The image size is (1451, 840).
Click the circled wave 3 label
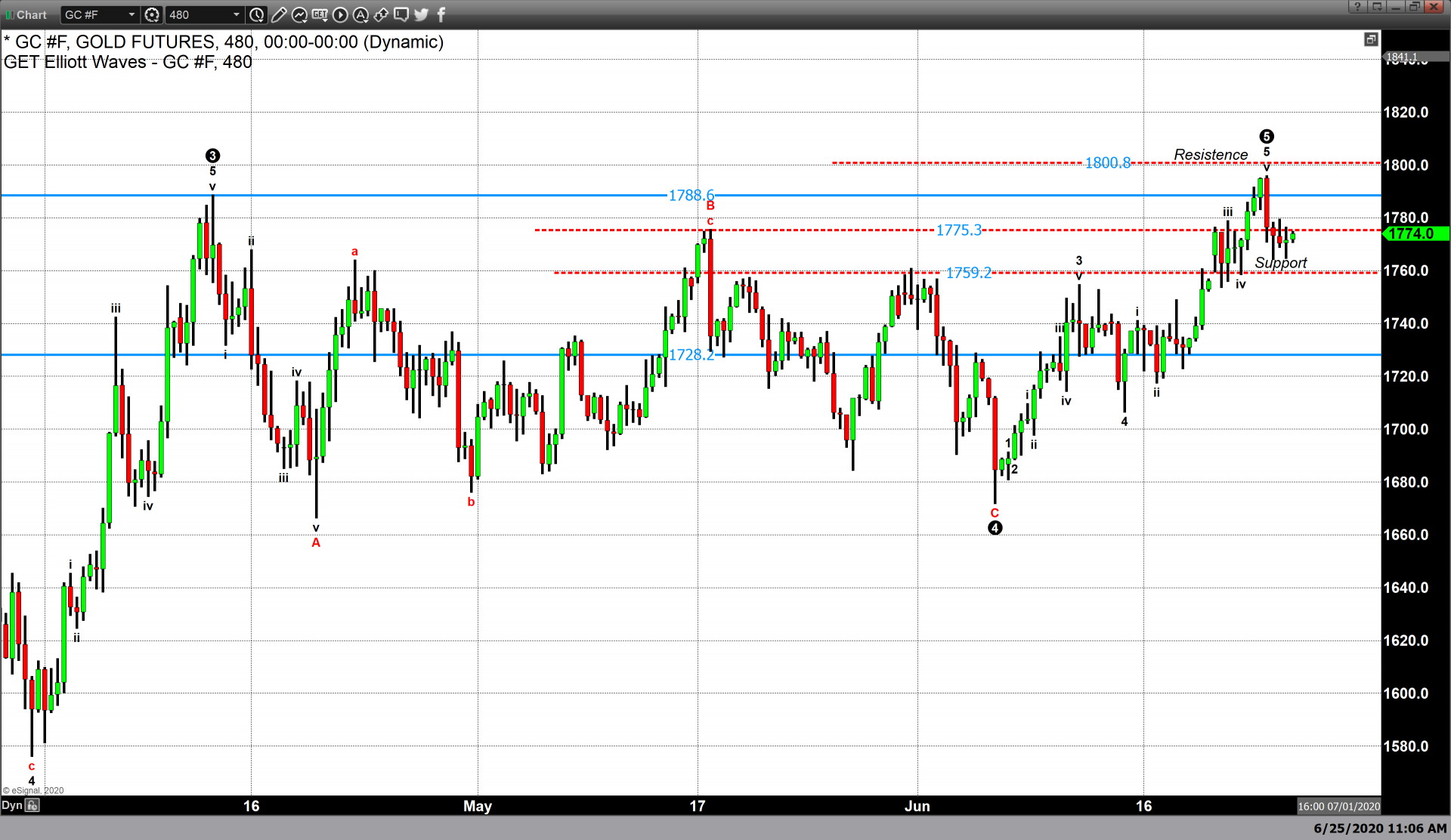[x=212, y=156]
